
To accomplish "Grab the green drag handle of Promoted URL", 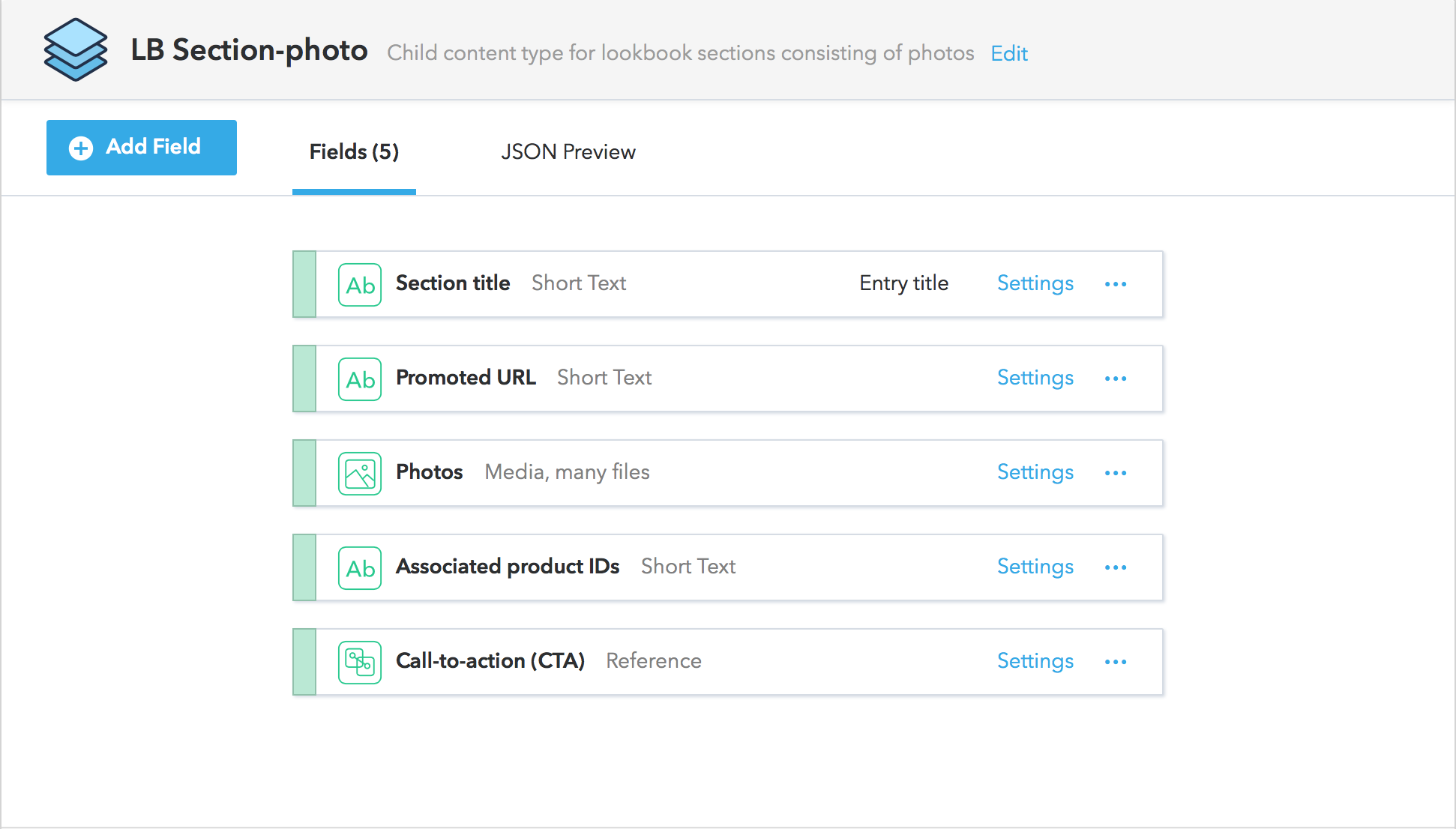I will [304, 379].
